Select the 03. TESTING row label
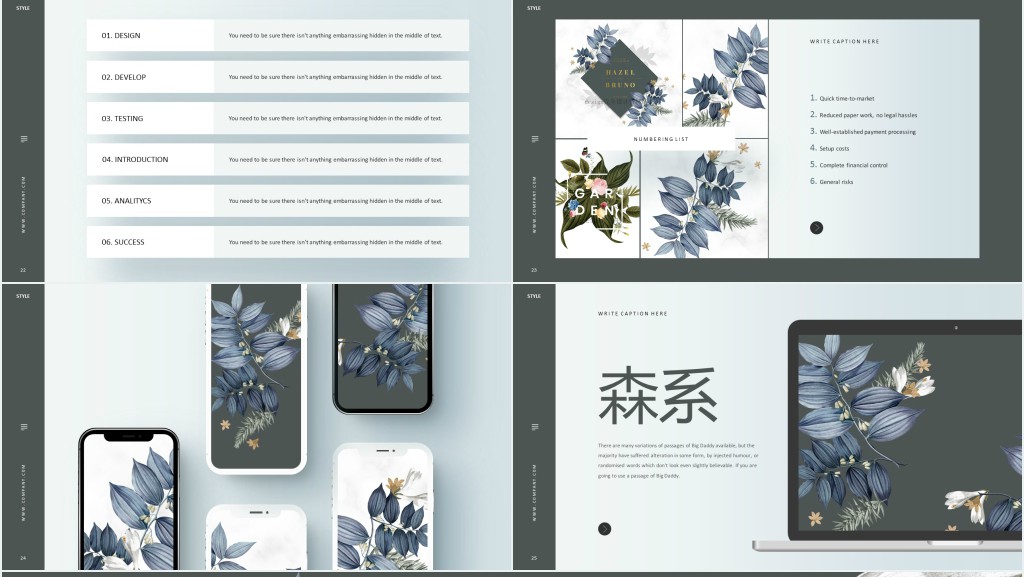This screenshot has width=1024, height=577. point(122,118)
